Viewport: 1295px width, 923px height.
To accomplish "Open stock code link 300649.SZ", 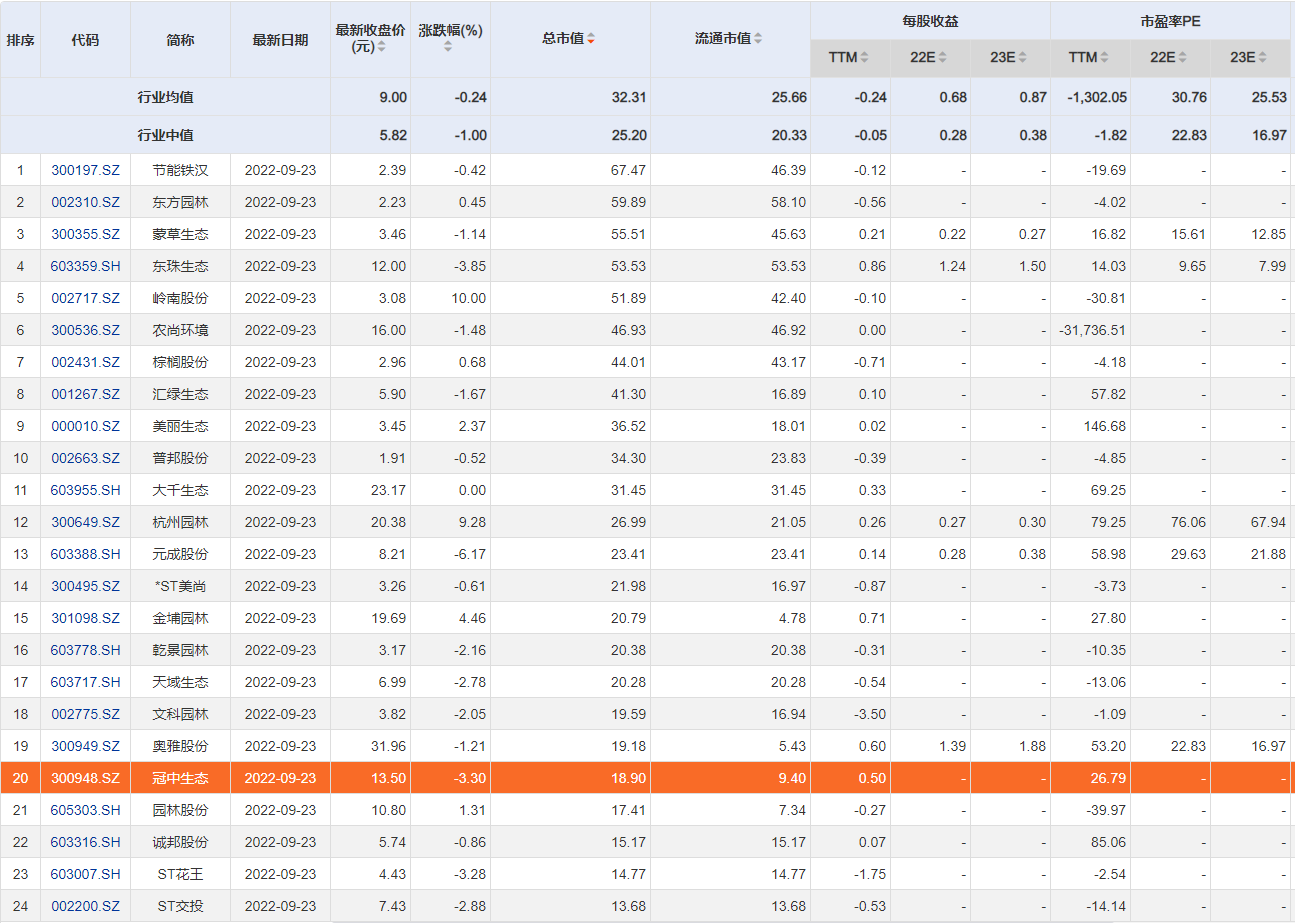I will pos(85,522).
